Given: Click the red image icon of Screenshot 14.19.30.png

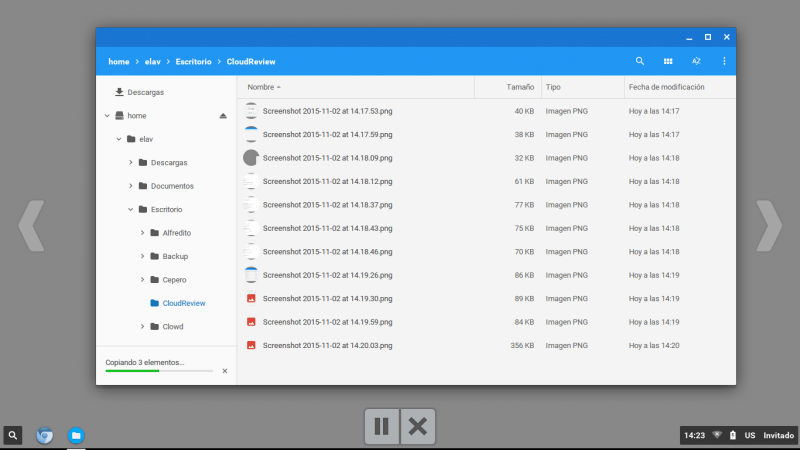Looking at the screenshot, I should point(251,298).
